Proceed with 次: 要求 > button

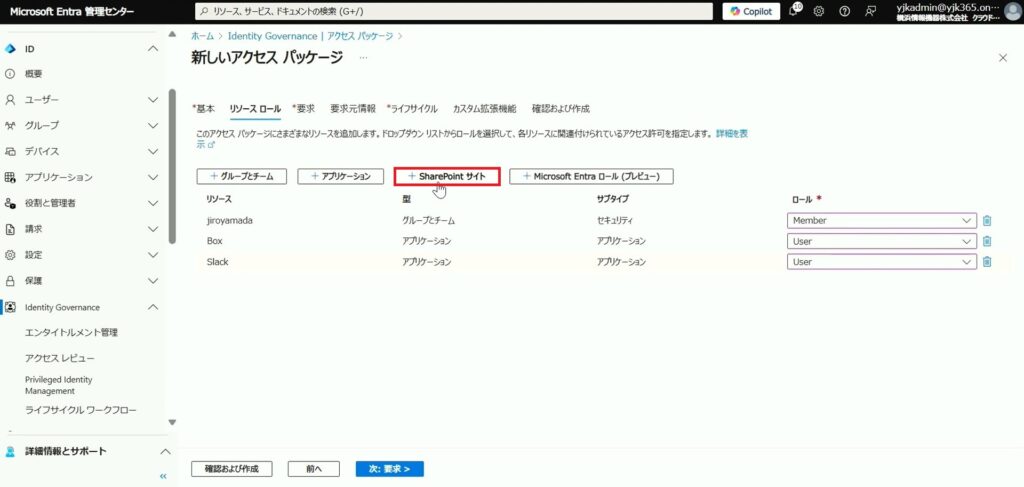click(390, 469)
